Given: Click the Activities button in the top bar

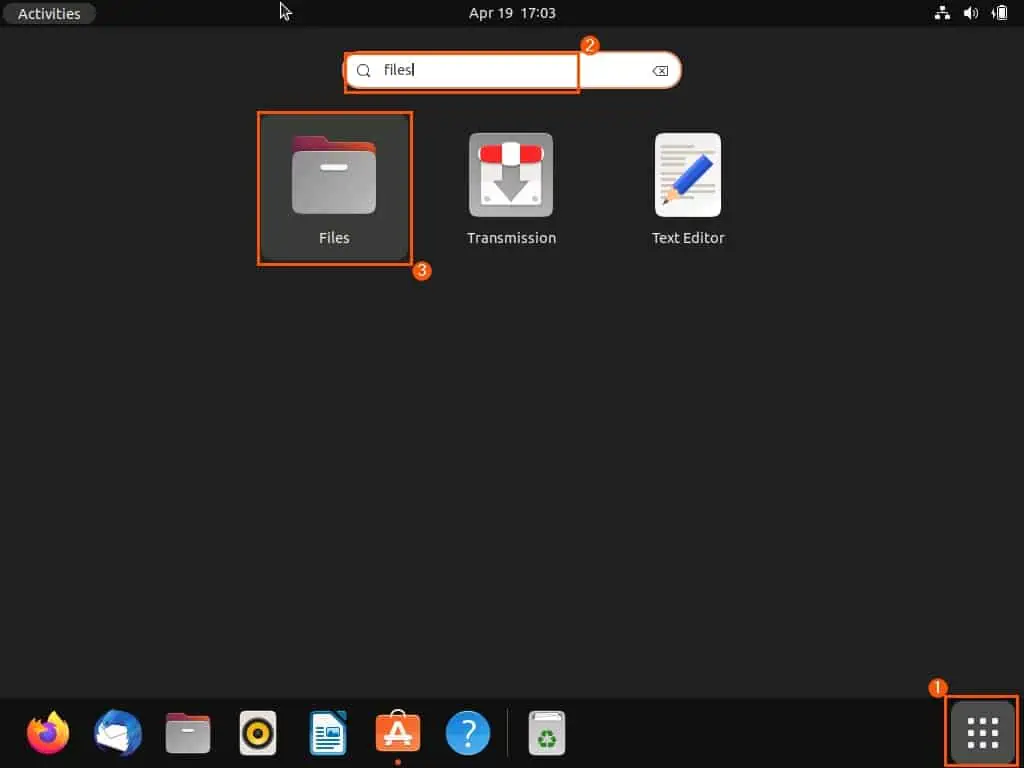Looking at the screenshot, I should coord(49,14).
